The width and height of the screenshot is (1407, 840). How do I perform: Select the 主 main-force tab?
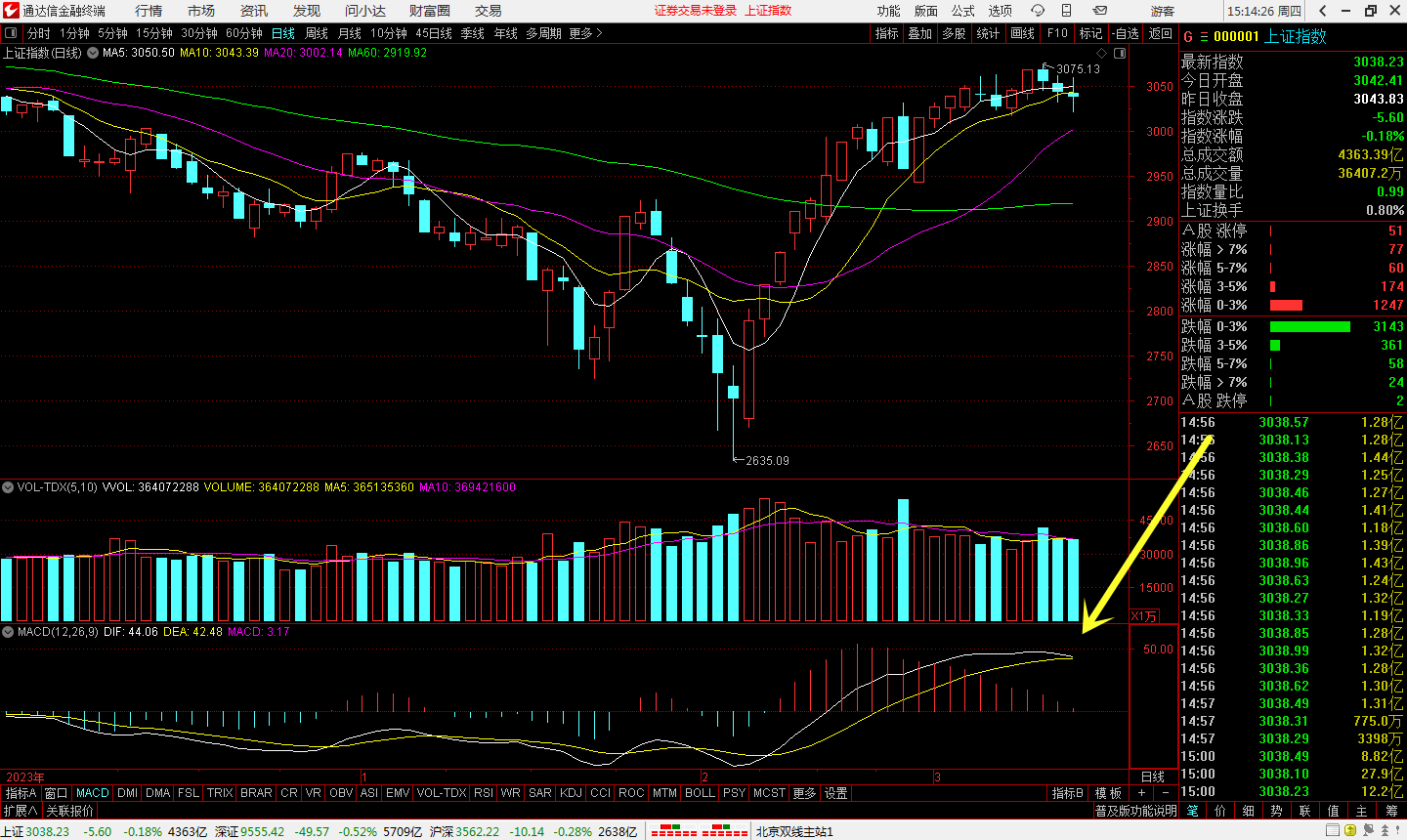pyautogui.click(x=1362, y=811)
